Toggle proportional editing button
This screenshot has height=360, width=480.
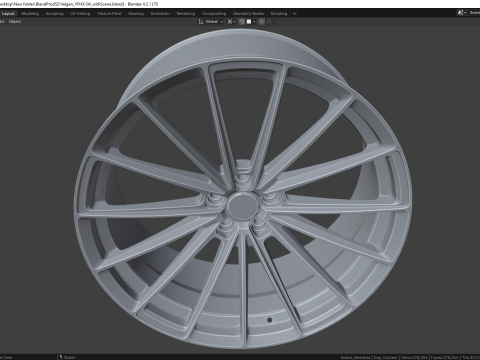[262, 22]
